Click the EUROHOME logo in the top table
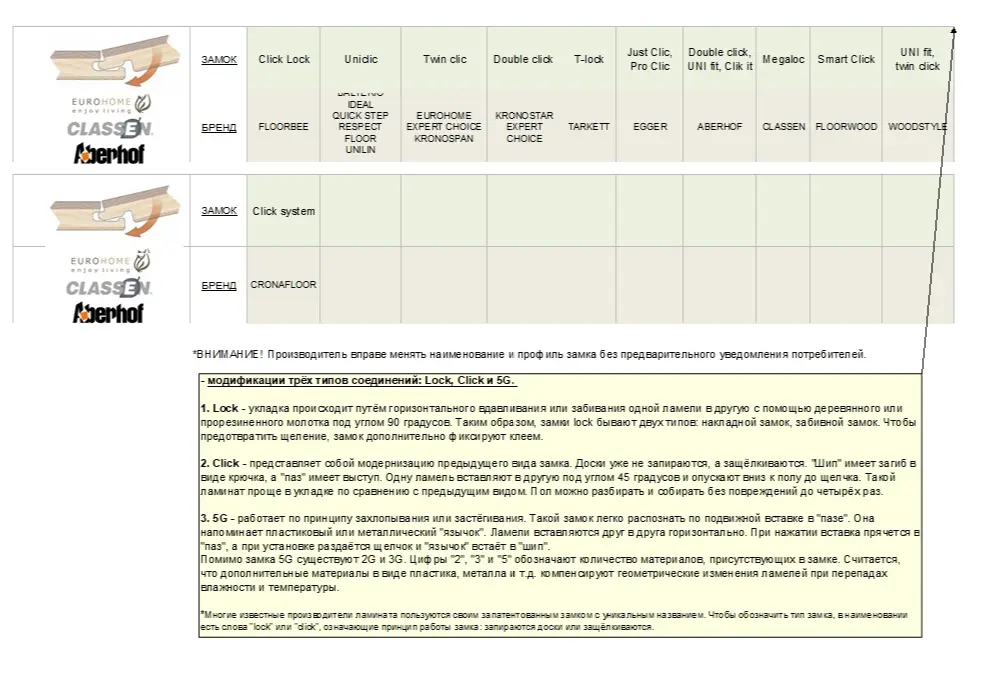 [x=110, y=104]
